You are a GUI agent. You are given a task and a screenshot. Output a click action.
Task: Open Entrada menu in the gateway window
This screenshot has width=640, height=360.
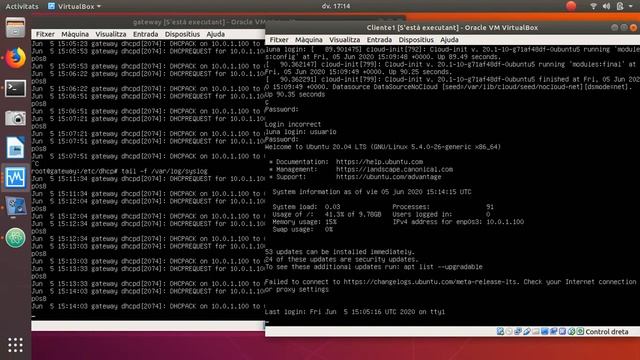coord(145,34)
